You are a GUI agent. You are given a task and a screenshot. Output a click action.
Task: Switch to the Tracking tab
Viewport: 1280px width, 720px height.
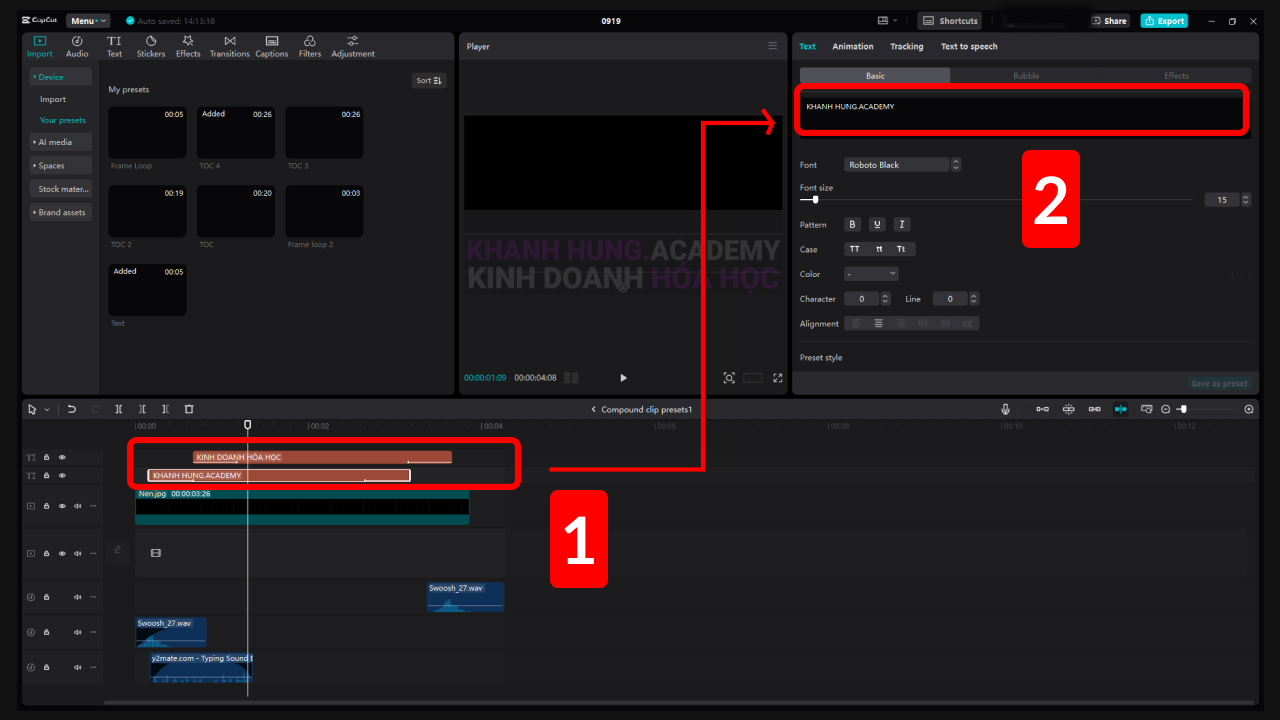click(907, 46)
